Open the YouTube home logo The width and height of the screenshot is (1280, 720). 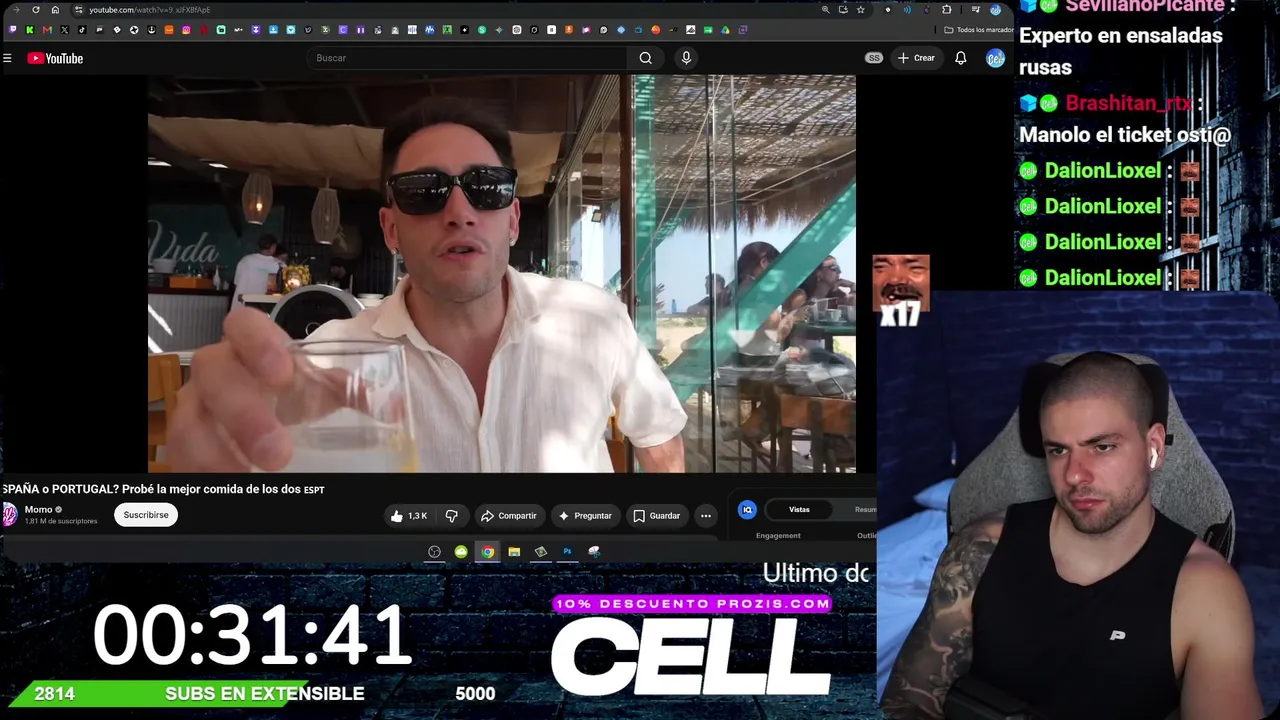click(x=55, y=58)
